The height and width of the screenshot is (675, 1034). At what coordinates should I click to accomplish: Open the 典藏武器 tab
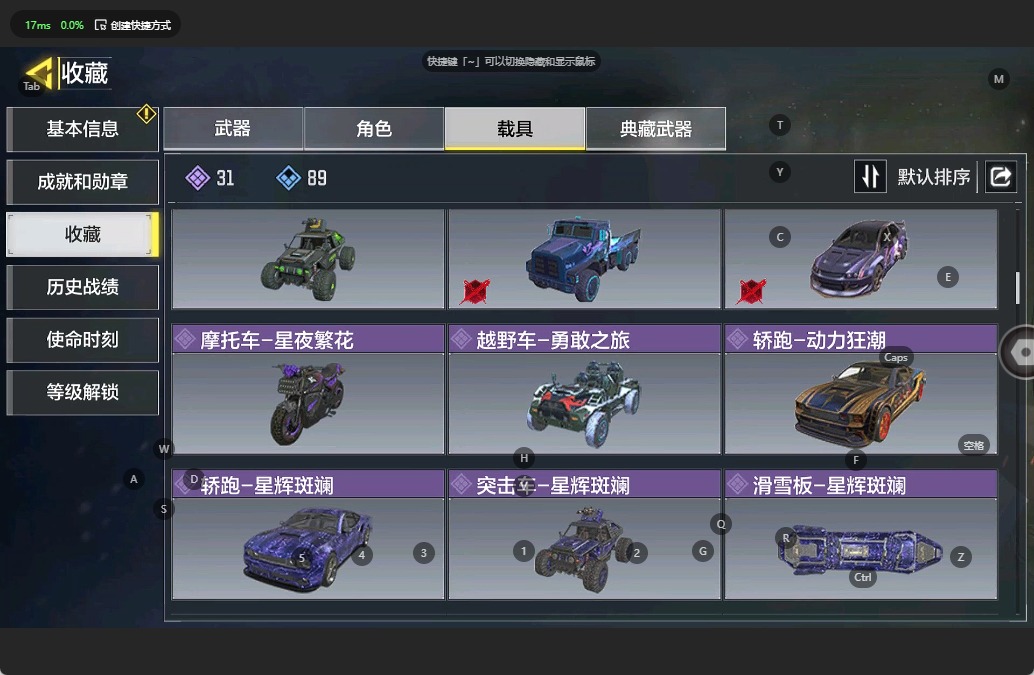point(656,129)
